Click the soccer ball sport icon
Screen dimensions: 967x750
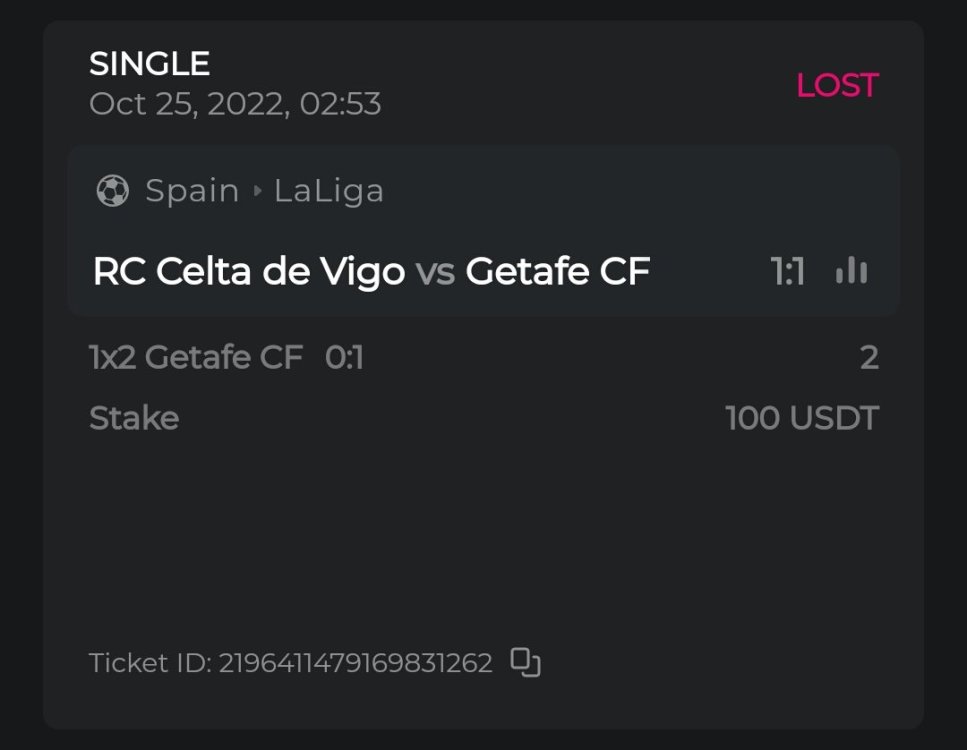pos(112,190)
